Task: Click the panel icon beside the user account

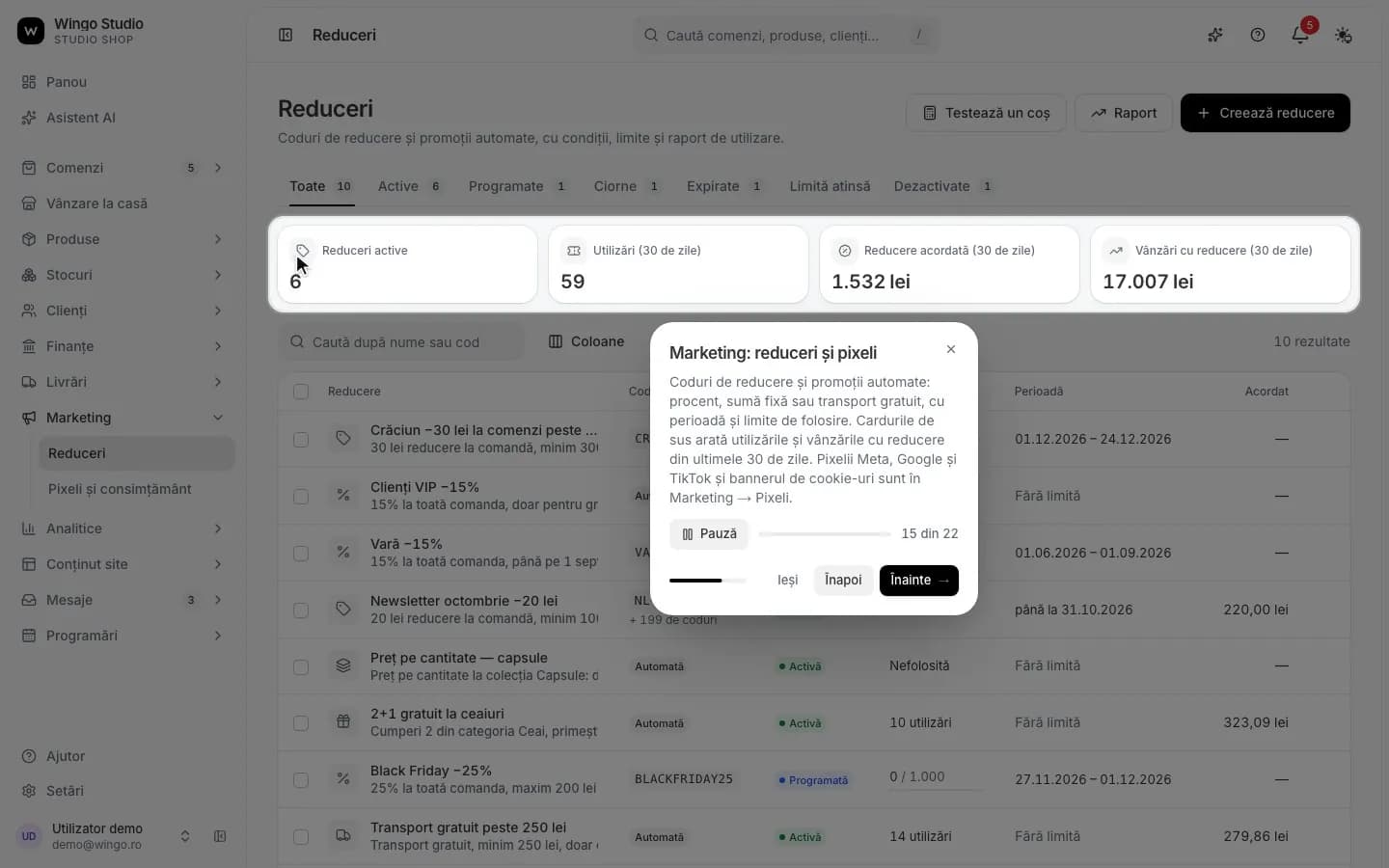Action: click(220, 836)
